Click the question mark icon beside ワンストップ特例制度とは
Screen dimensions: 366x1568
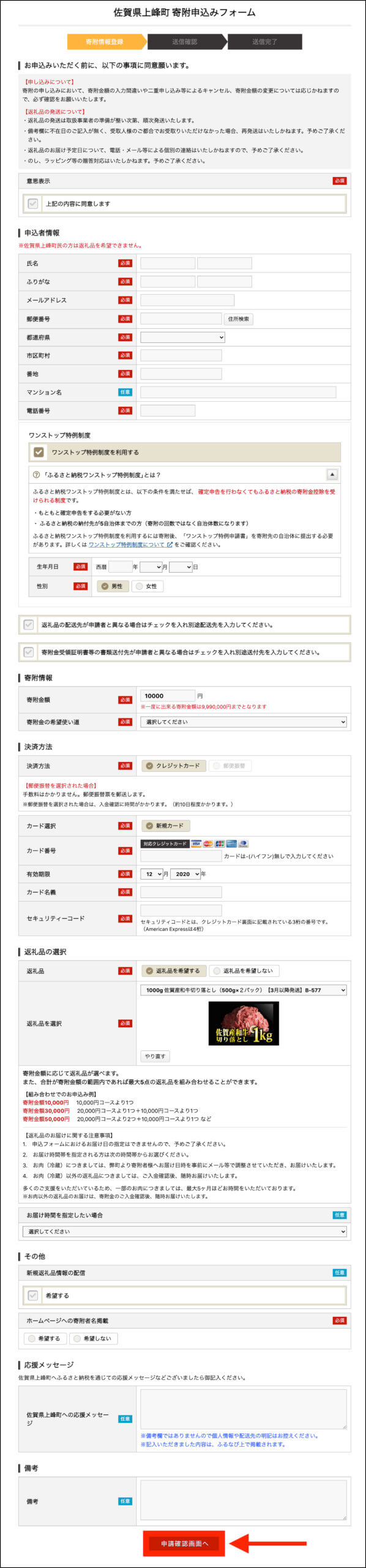coord(36,475)
